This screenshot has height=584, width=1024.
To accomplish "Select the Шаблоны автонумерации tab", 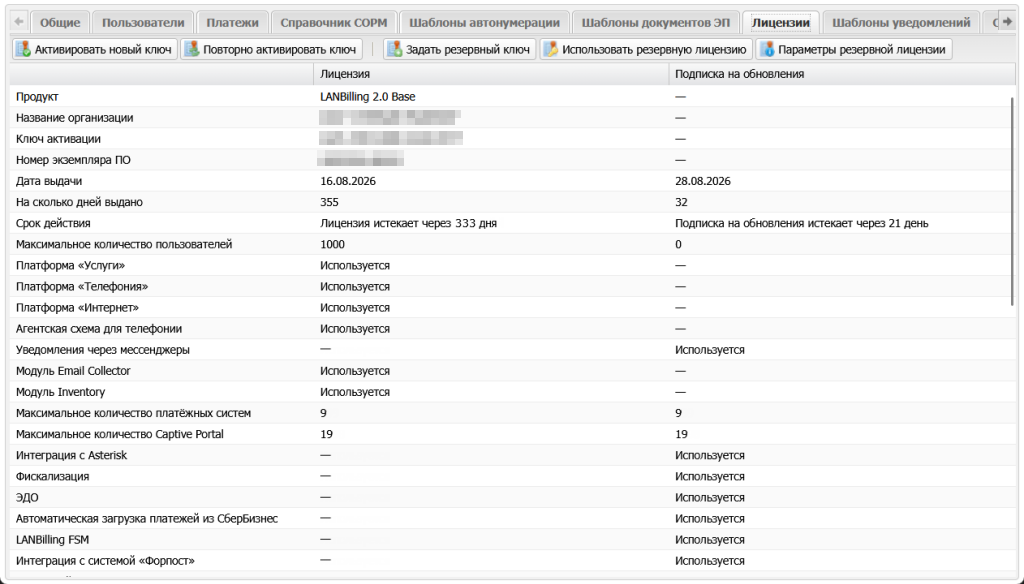I will coord(485,22).
